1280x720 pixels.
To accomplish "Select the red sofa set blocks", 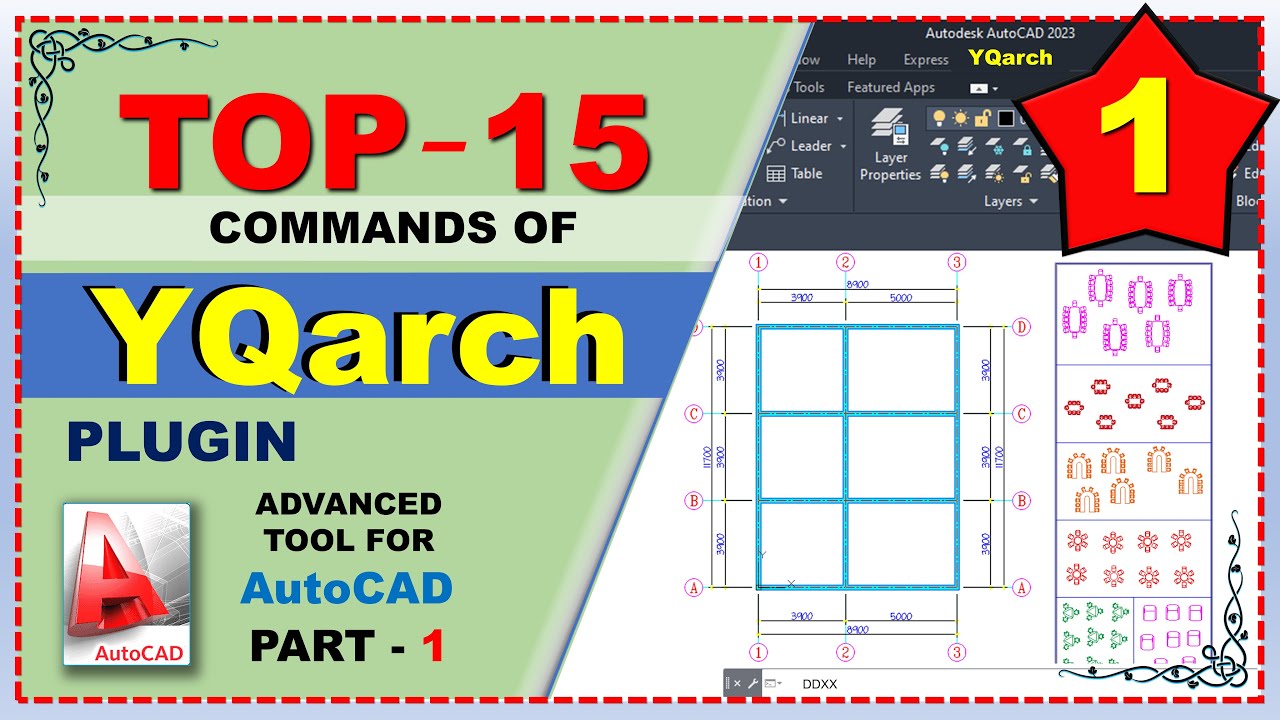I will click(1132, 402).
